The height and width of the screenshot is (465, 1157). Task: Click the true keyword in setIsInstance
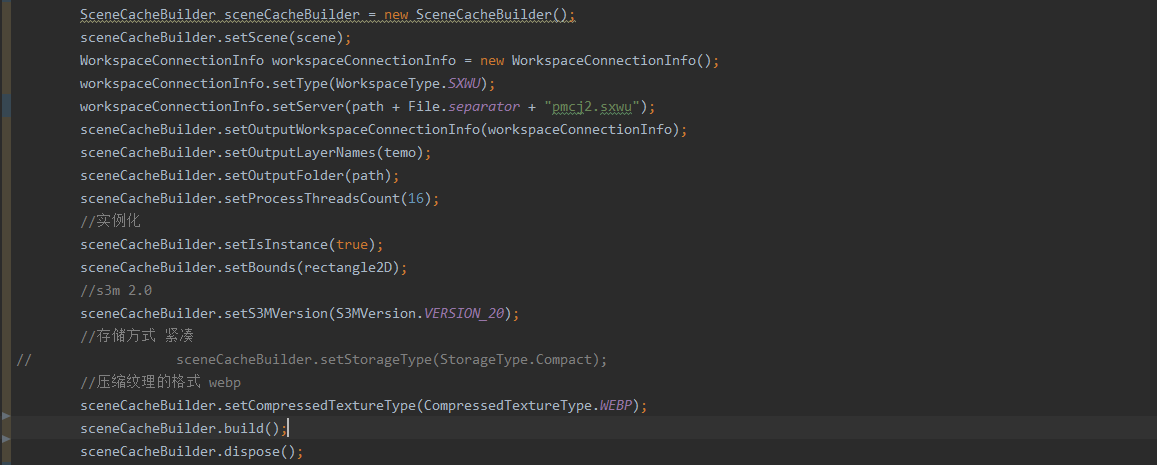tap(351, 244)
